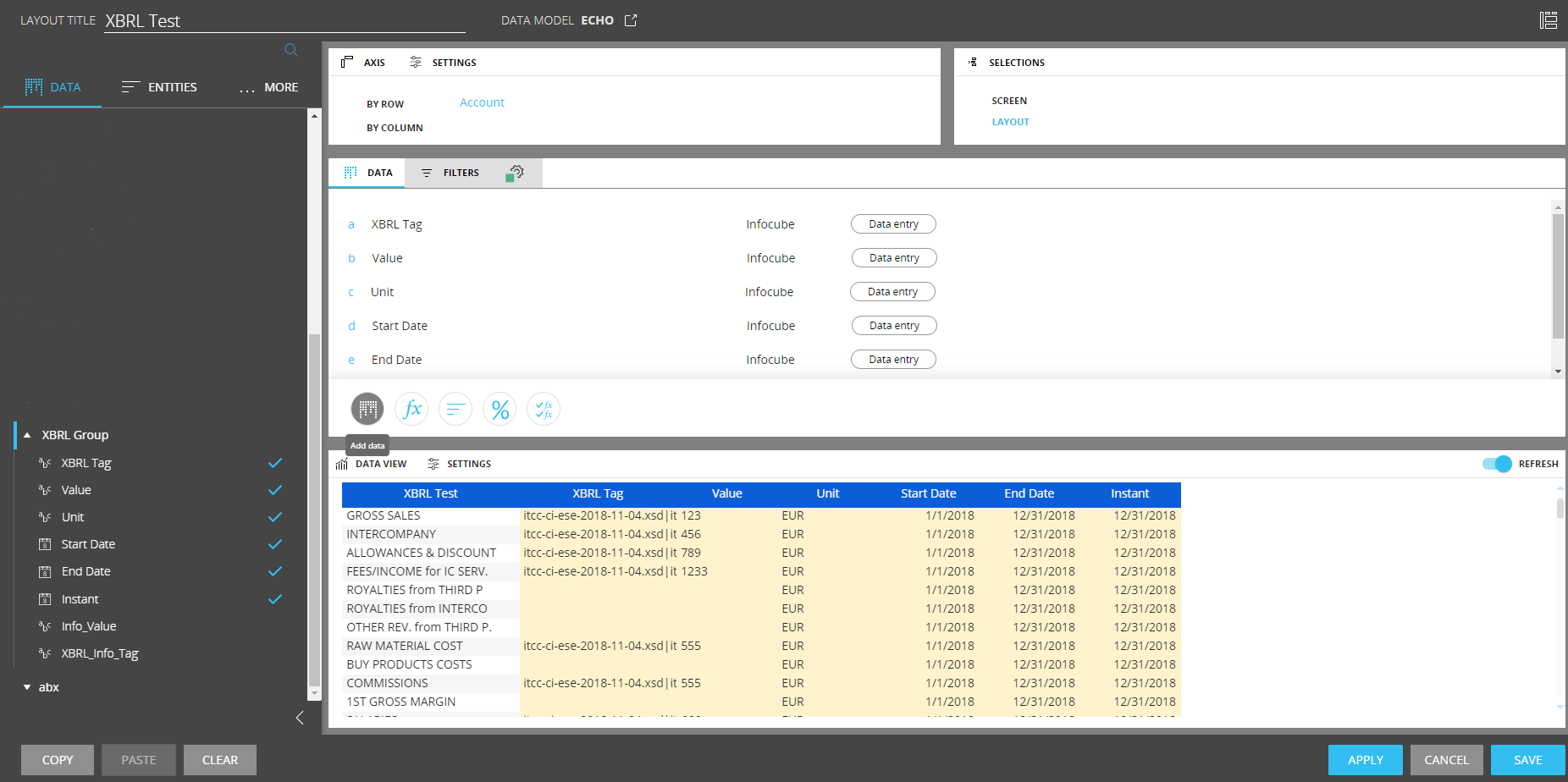Viewport: 1568px width, 782px height.
Task: Toggle the Instant field checkmark
Action: [274, 599]
